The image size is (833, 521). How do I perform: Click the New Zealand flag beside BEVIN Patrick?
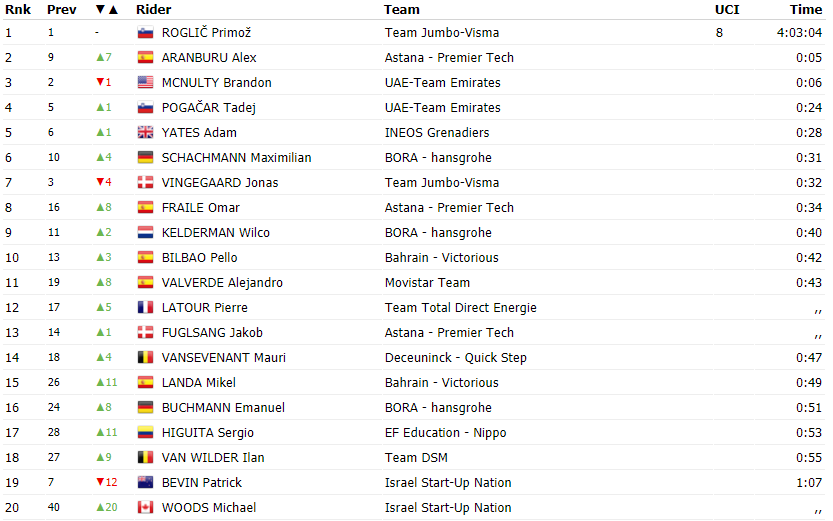145,482
